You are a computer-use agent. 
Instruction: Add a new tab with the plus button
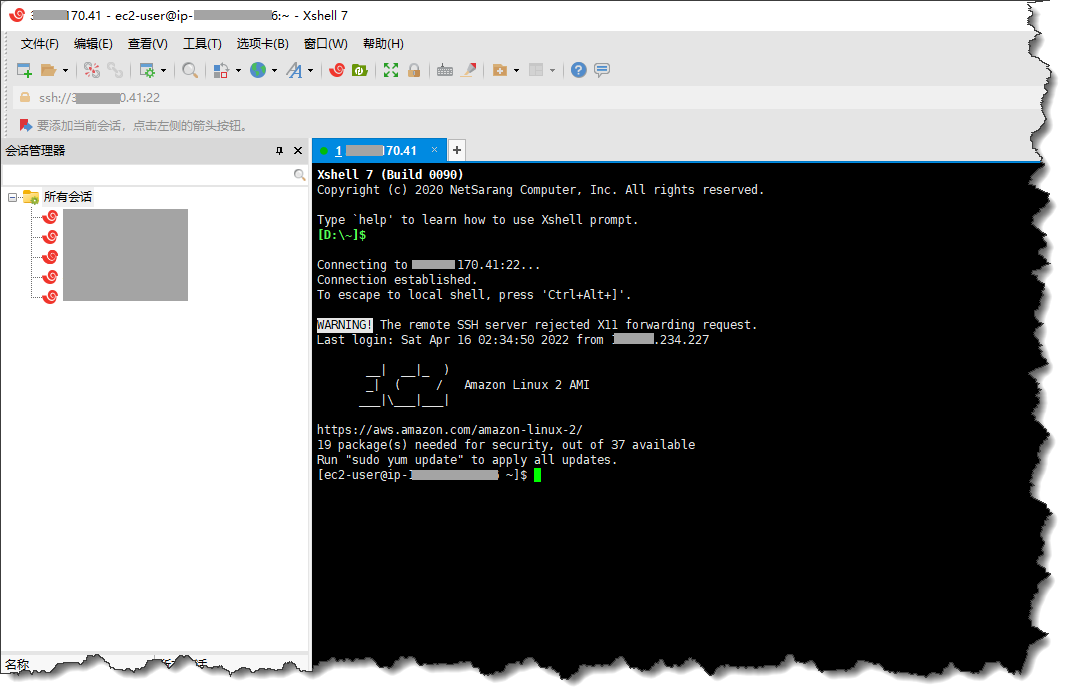(x=457, y=150)
